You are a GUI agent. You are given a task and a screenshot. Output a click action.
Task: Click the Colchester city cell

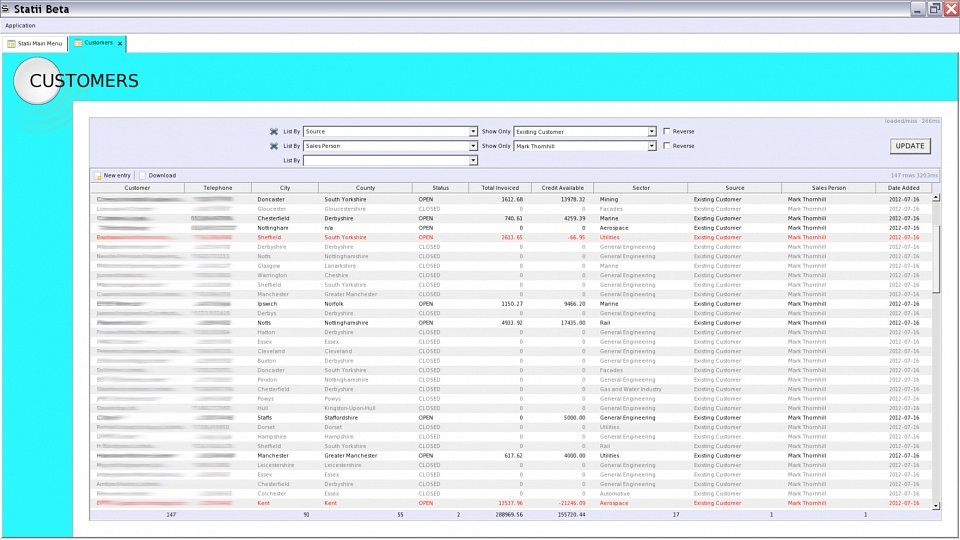point(271,493)
